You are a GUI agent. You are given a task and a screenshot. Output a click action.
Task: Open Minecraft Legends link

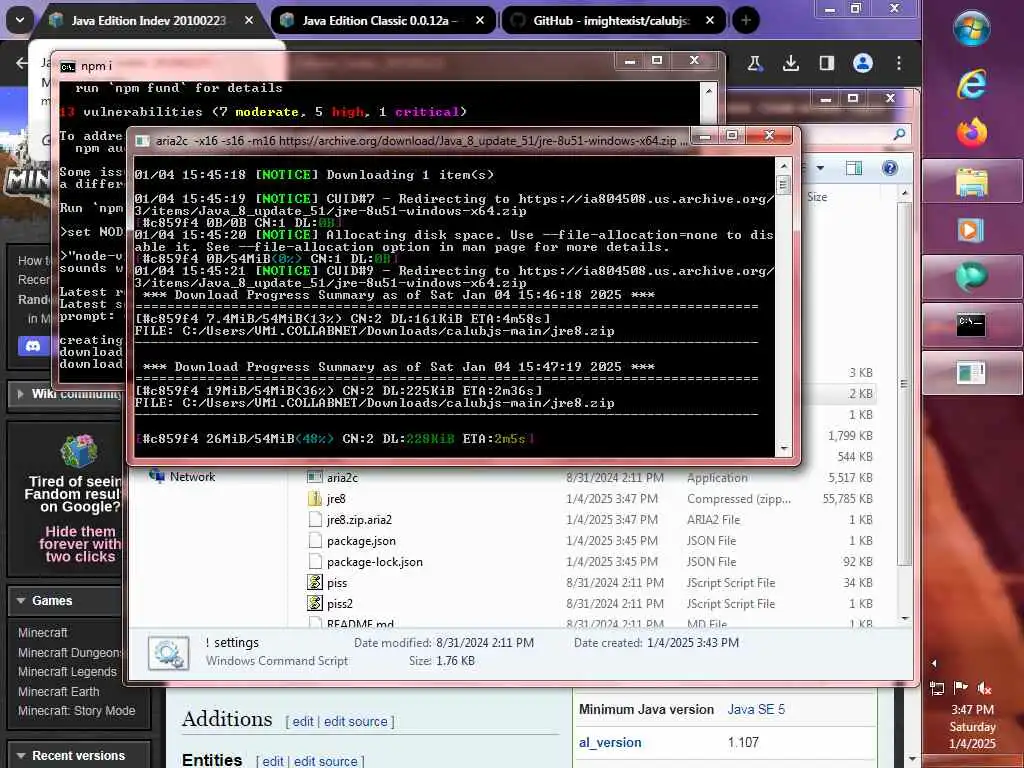pyautogui.click(x=67, y=672)
